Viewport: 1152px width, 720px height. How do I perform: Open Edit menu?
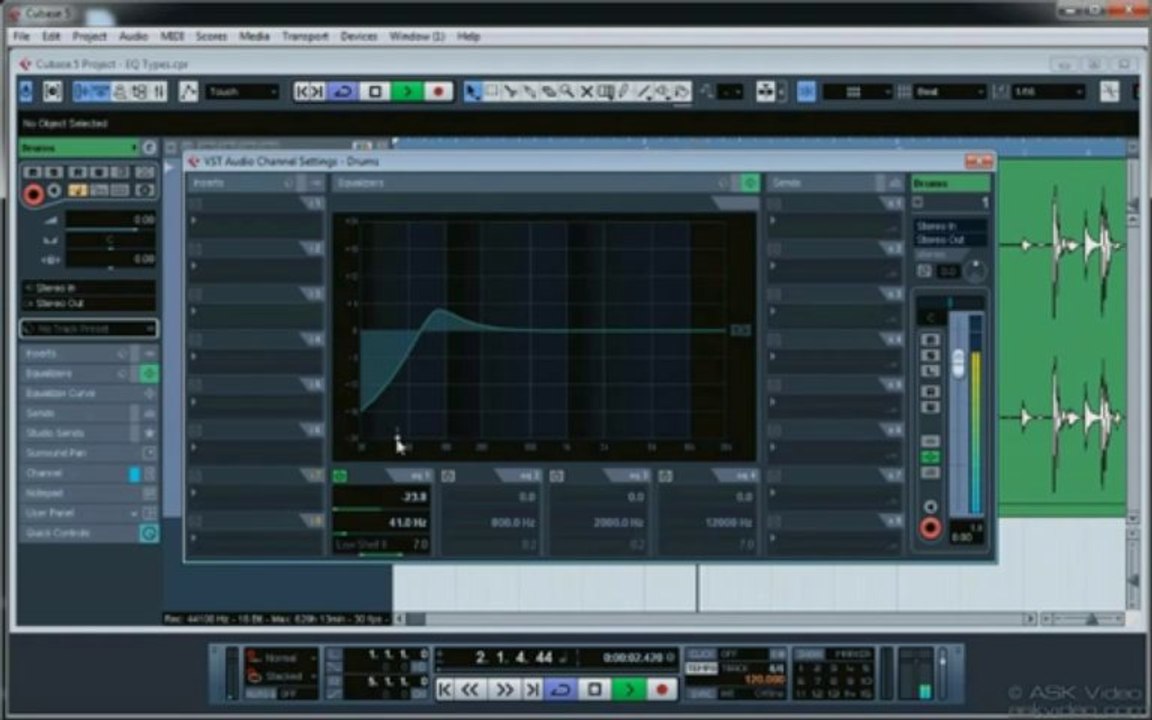[51, 36]
